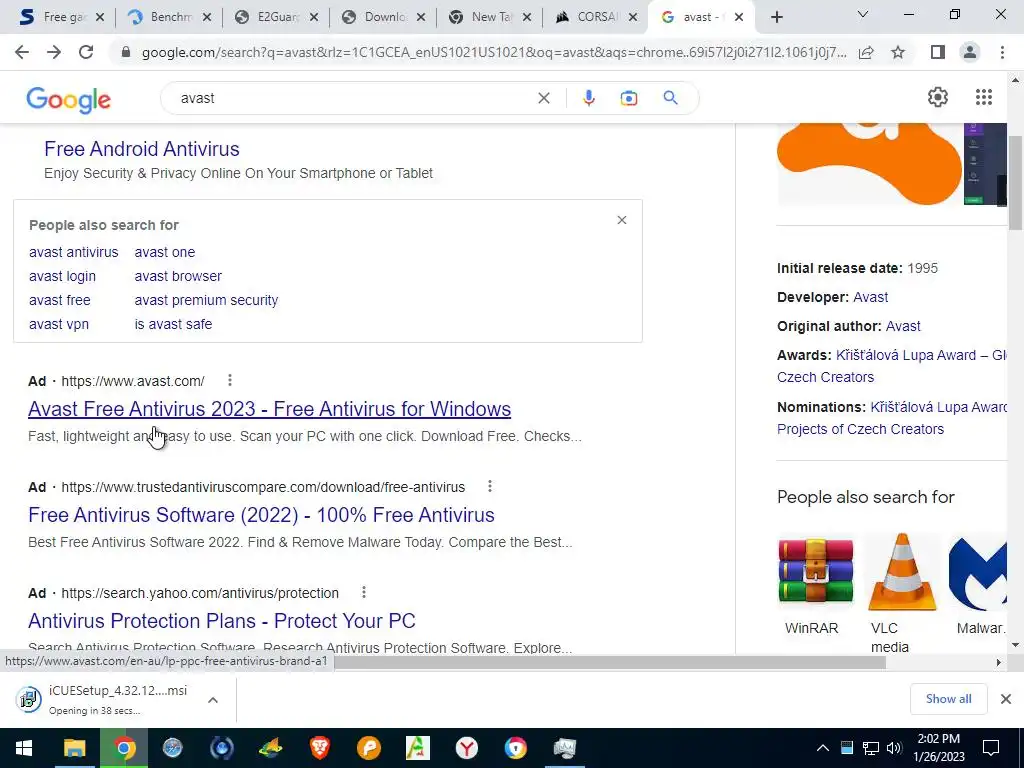The image size is (1024, 768).
Task: Open options dots beside yahoo antivirus ad
Action: [x=363, y=592]
